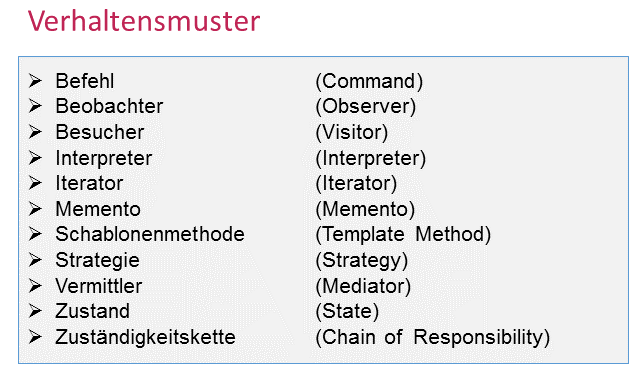Click the Vermittler list item
This screenshot has height=371, width=643.
click(99, 286)
